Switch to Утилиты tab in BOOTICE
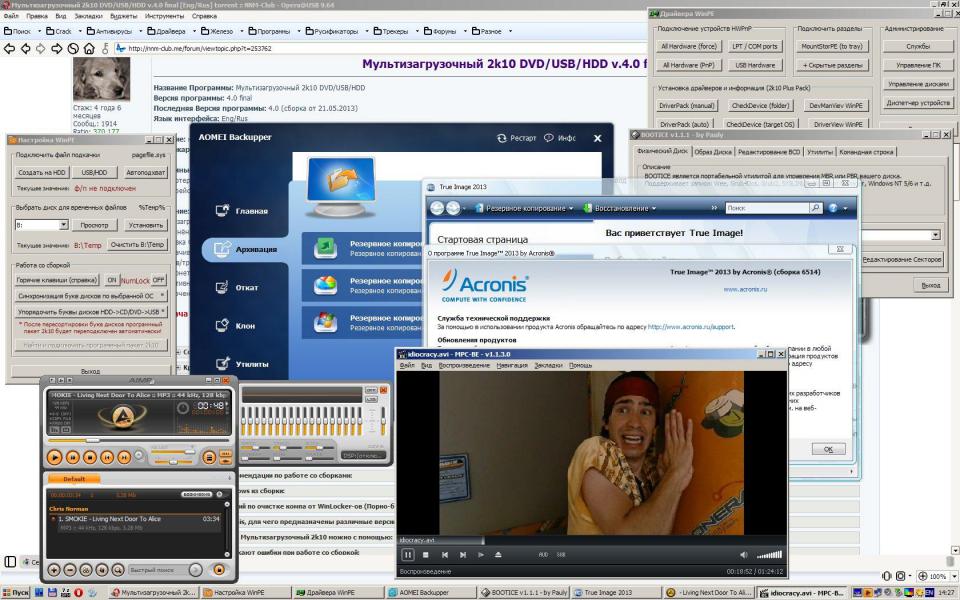The height and width of the screenshot is (600, 960). click(x=819, y=152)
